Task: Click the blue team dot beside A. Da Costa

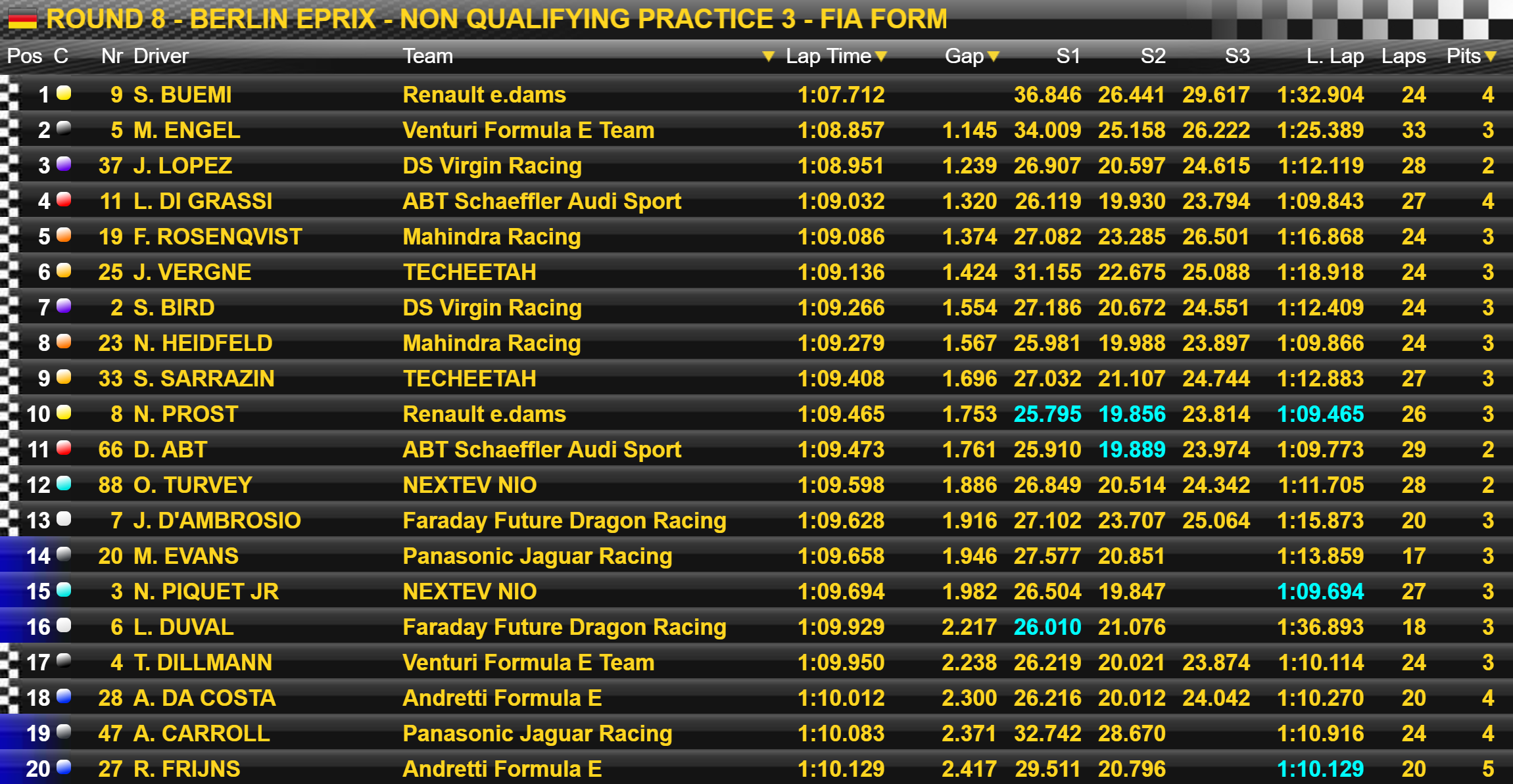Action: 64,696
